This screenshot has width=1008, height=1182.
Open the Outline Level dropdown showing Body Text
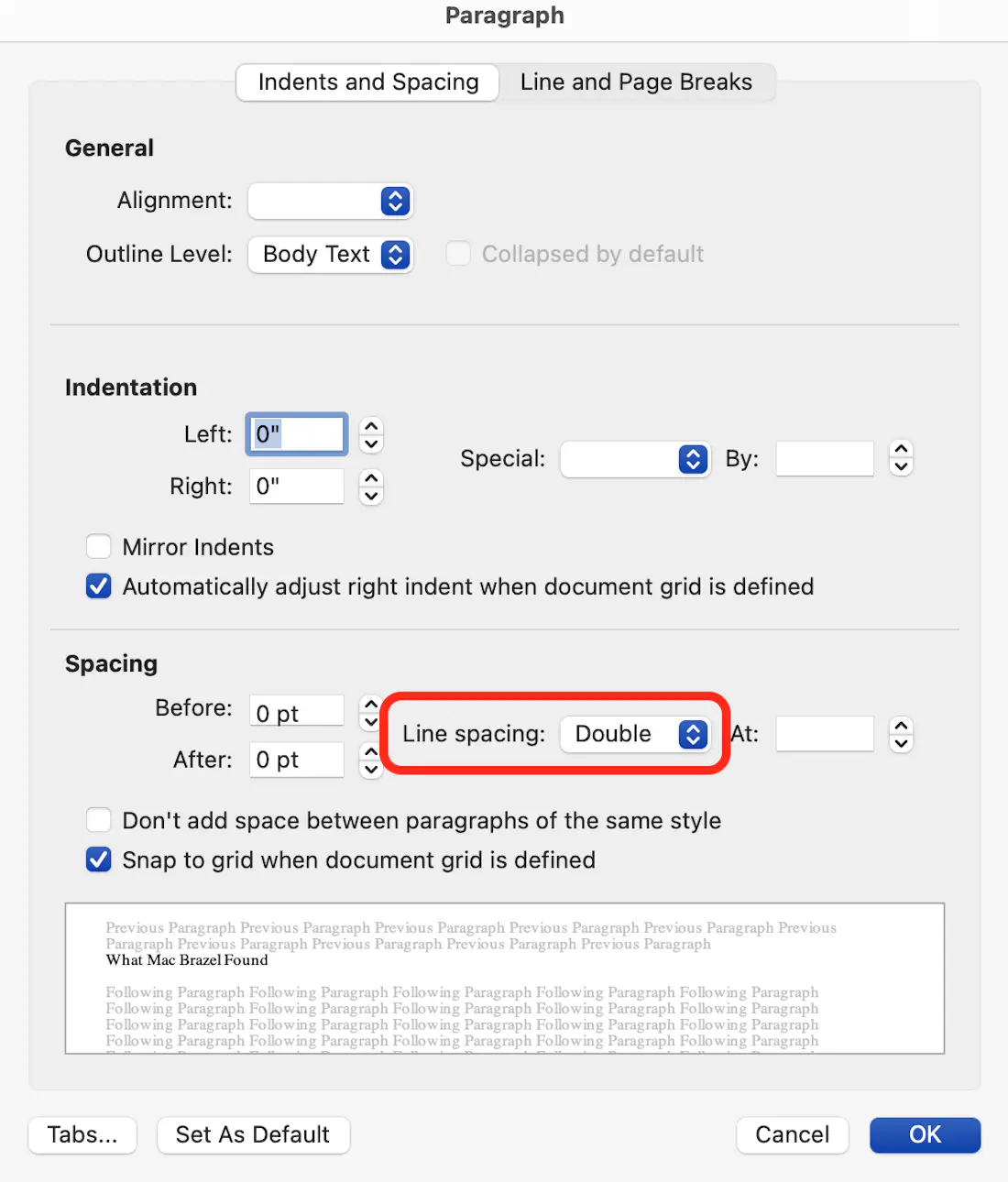coord(330,255)
